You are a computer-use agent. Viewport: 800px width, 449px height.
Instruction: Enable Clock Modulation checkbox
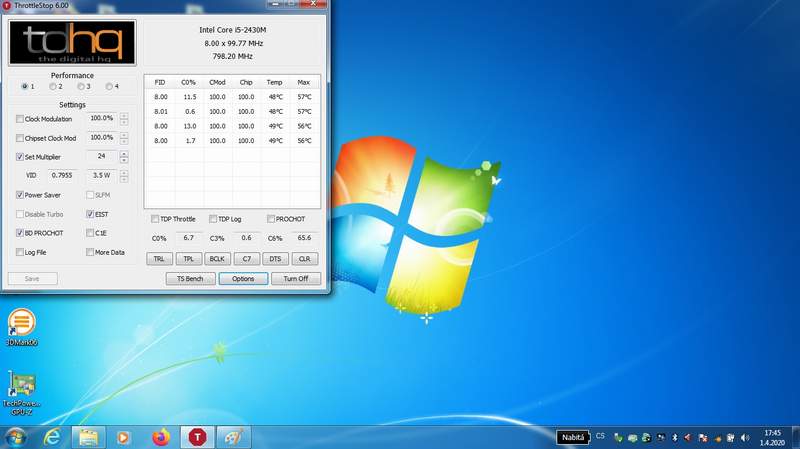pos(19,119)
